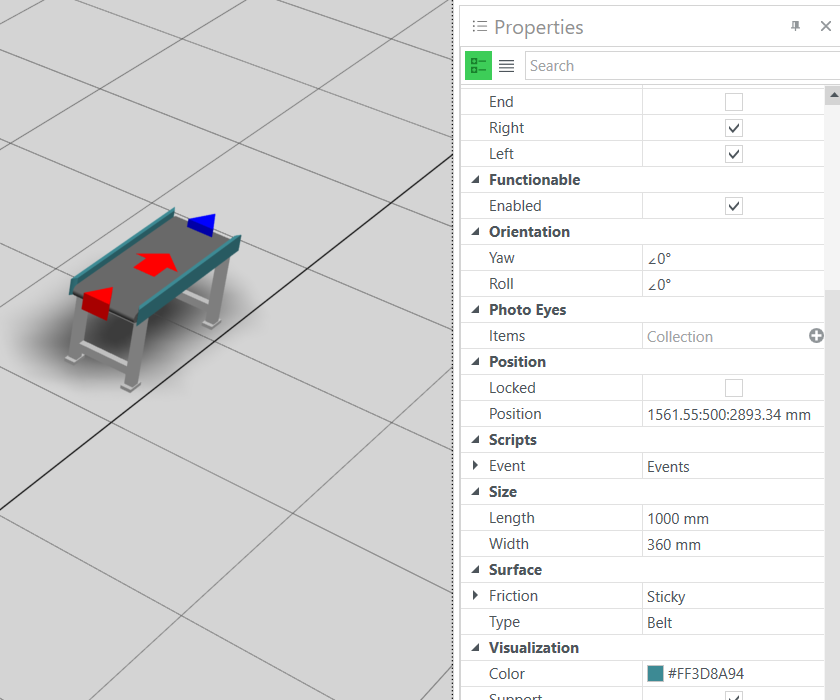The image size is (840, 700).
Task: Add a Photo Eyes collection item
Action: [x=816, y=336]
